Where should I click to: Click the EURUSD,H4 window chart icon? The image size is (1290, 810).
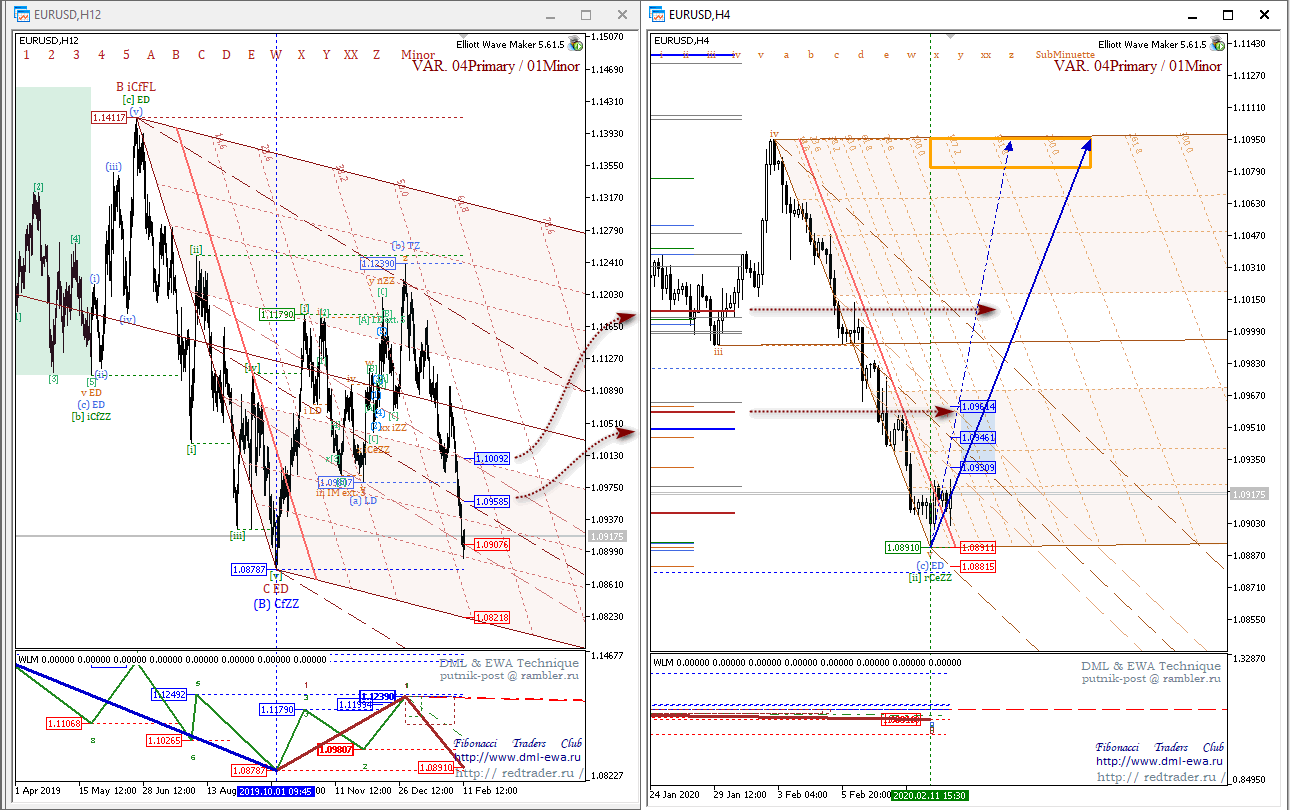pos(657,15)
